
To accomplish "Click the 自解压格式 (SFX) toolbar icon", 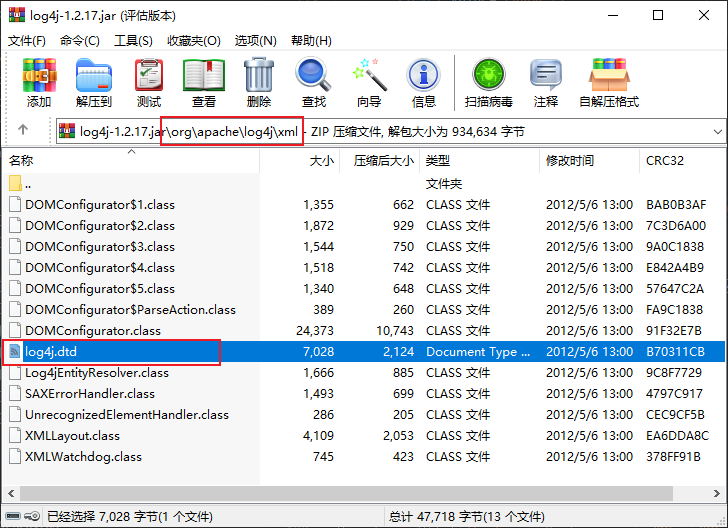I will [x=609, y=75].
